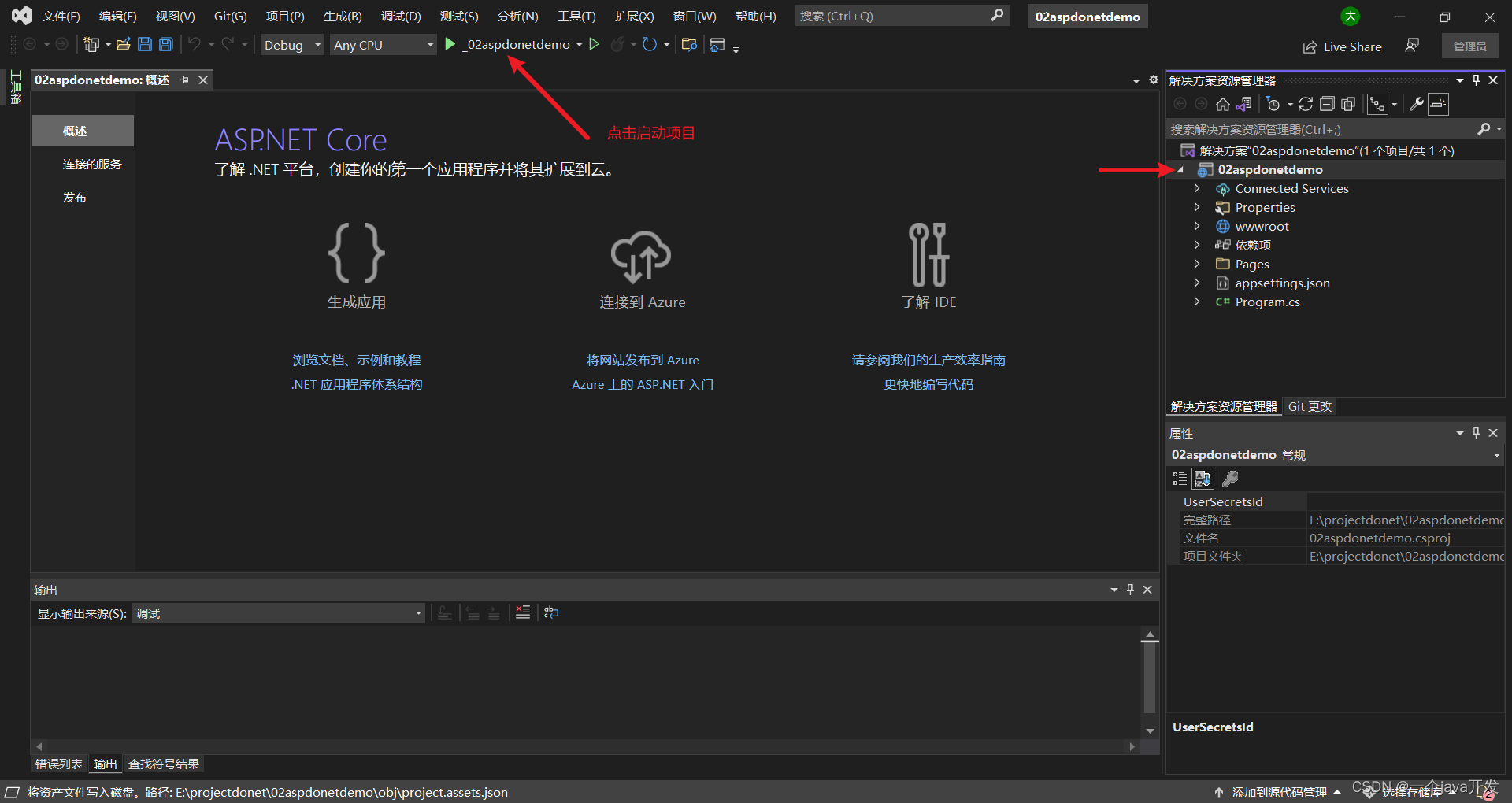The height and width of the screenshot is (803, 1512).
Task: Start without debugging (hollow play icon)
Action: pyautogui.click(x=595, y=45)
